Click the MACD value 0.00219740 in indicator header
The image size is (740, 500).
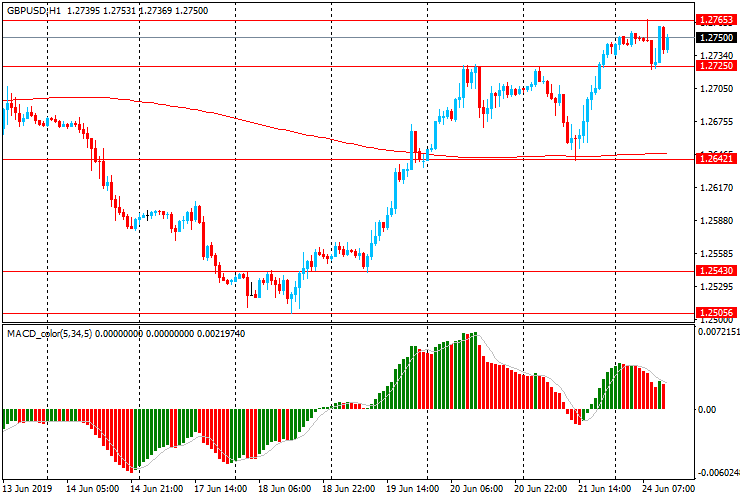[x=221, y=334]
